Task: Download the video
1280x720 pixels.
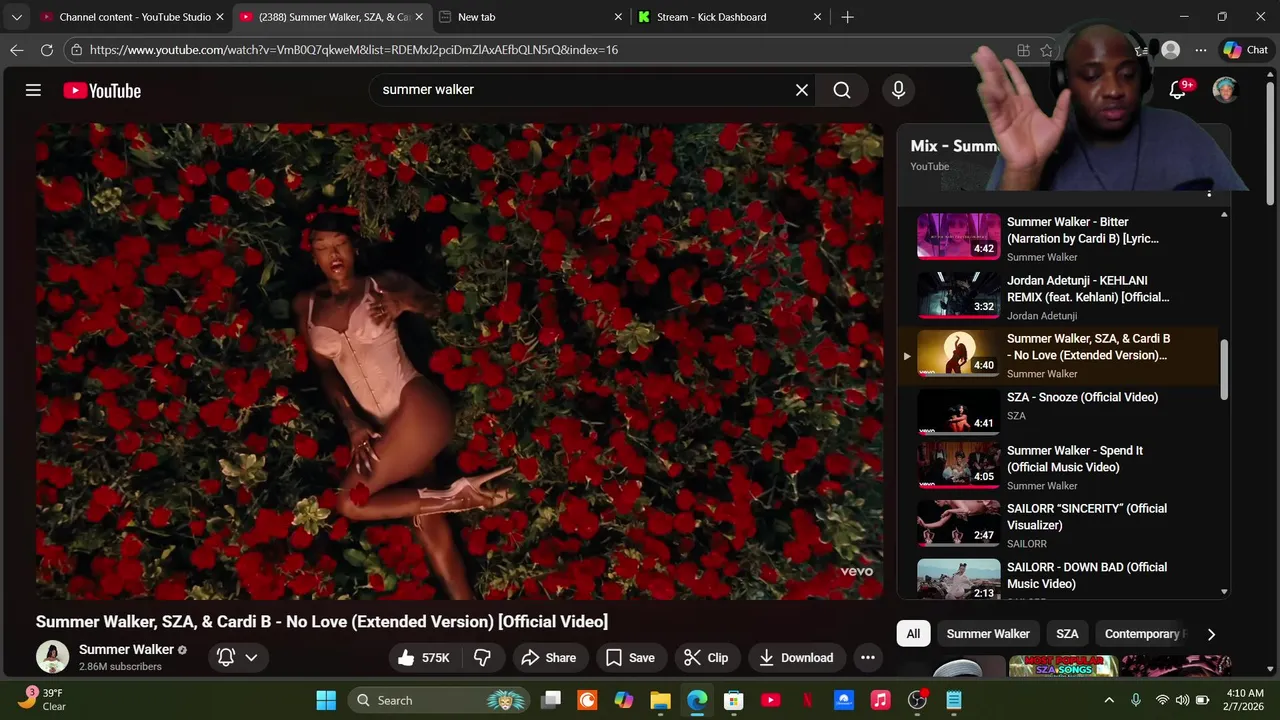Action: click(x=797, y=657)
